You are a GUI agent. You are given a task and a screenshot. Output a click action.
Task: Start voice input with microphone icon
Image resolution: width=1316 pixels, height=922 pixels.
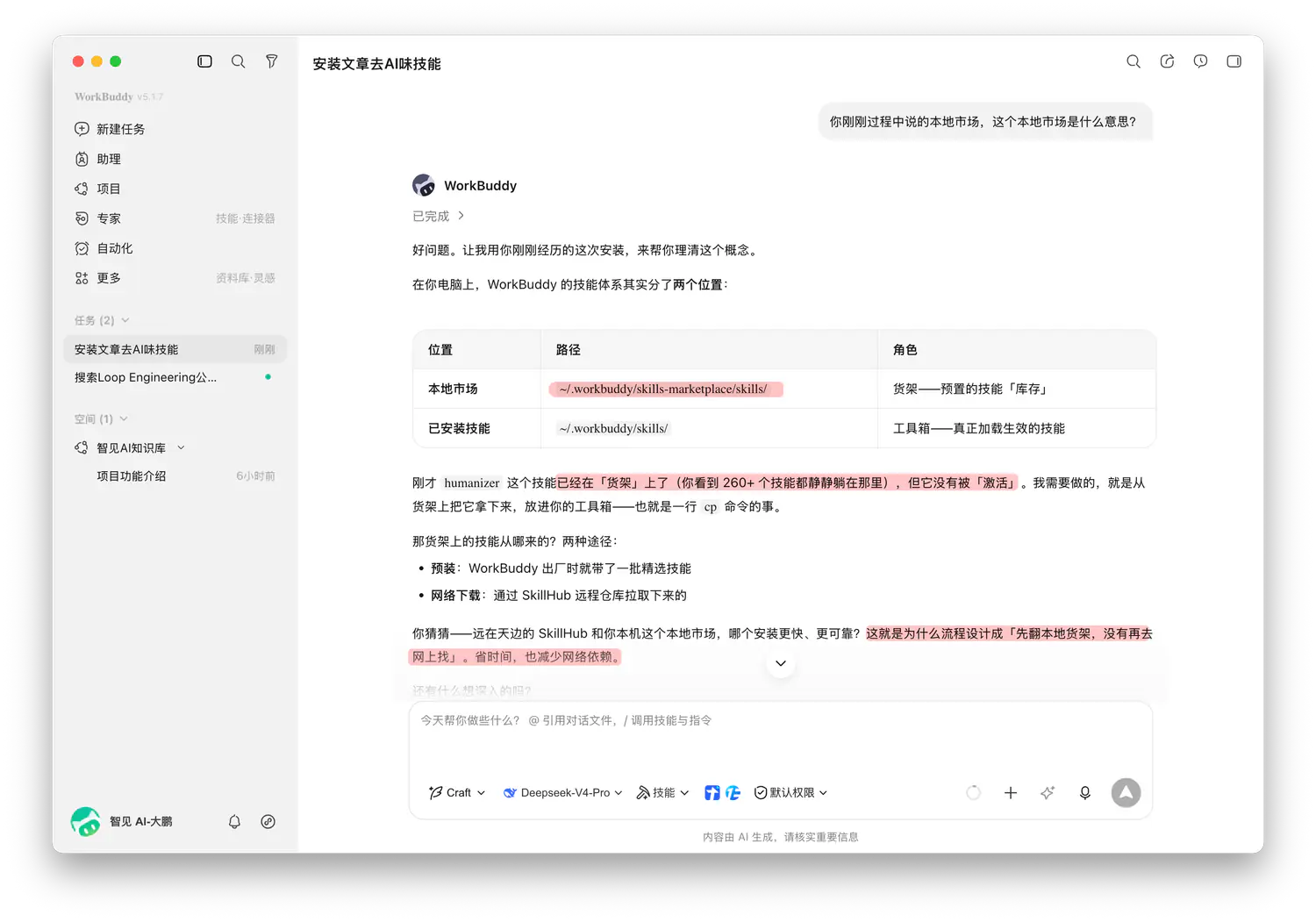(1085, 793)
